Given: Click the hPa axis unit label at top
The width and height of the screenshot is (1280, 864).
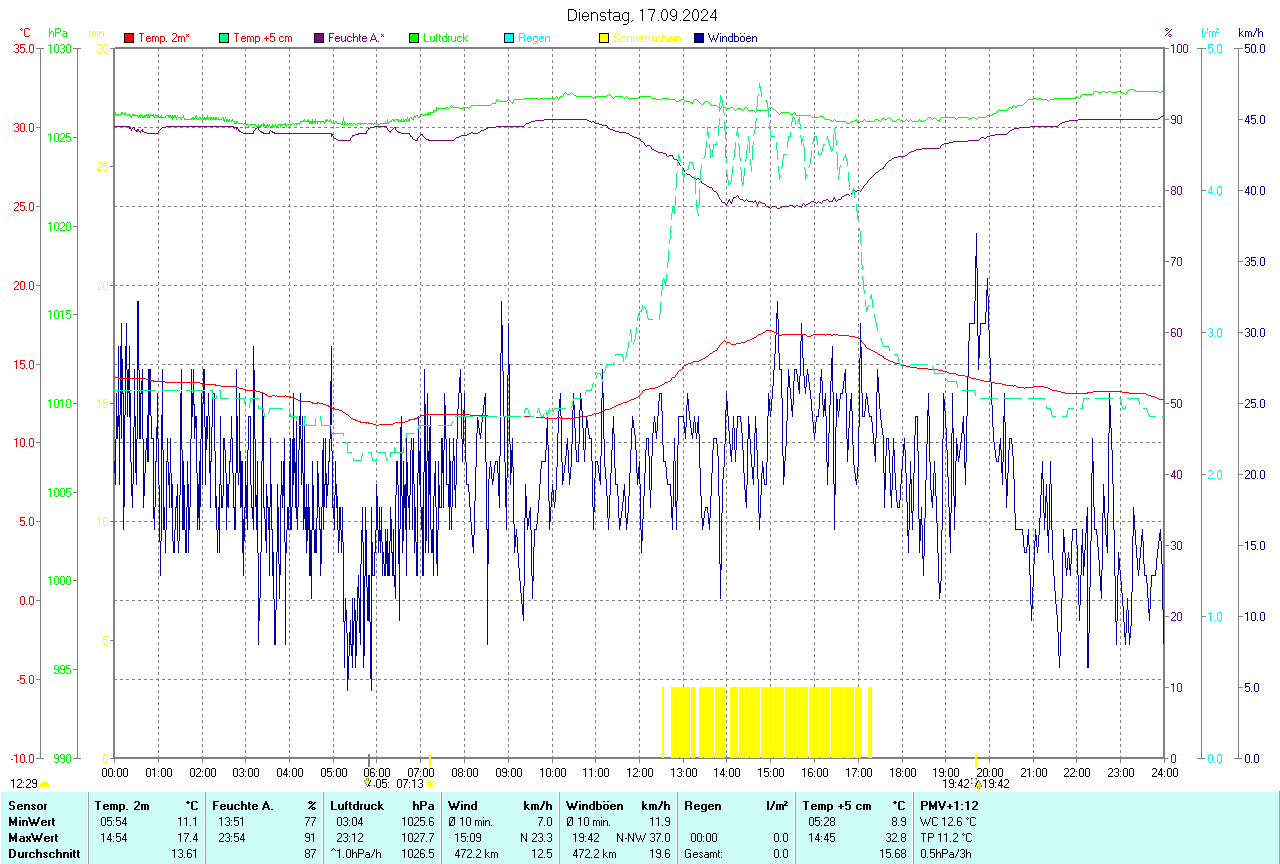Looking at the screenshot, I should coord(58,33).
